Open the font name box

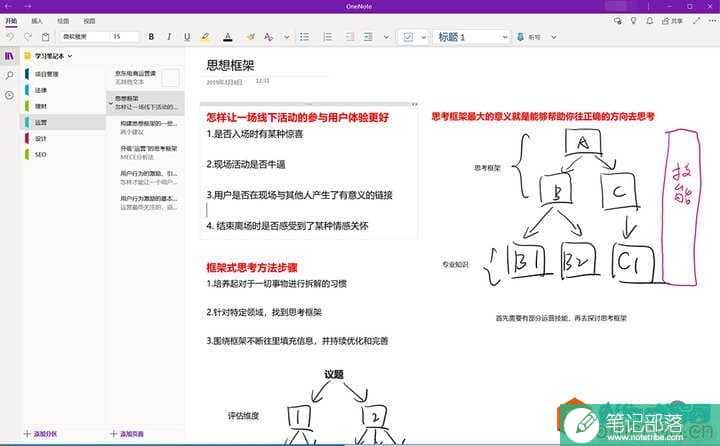[x=84, y=36]
